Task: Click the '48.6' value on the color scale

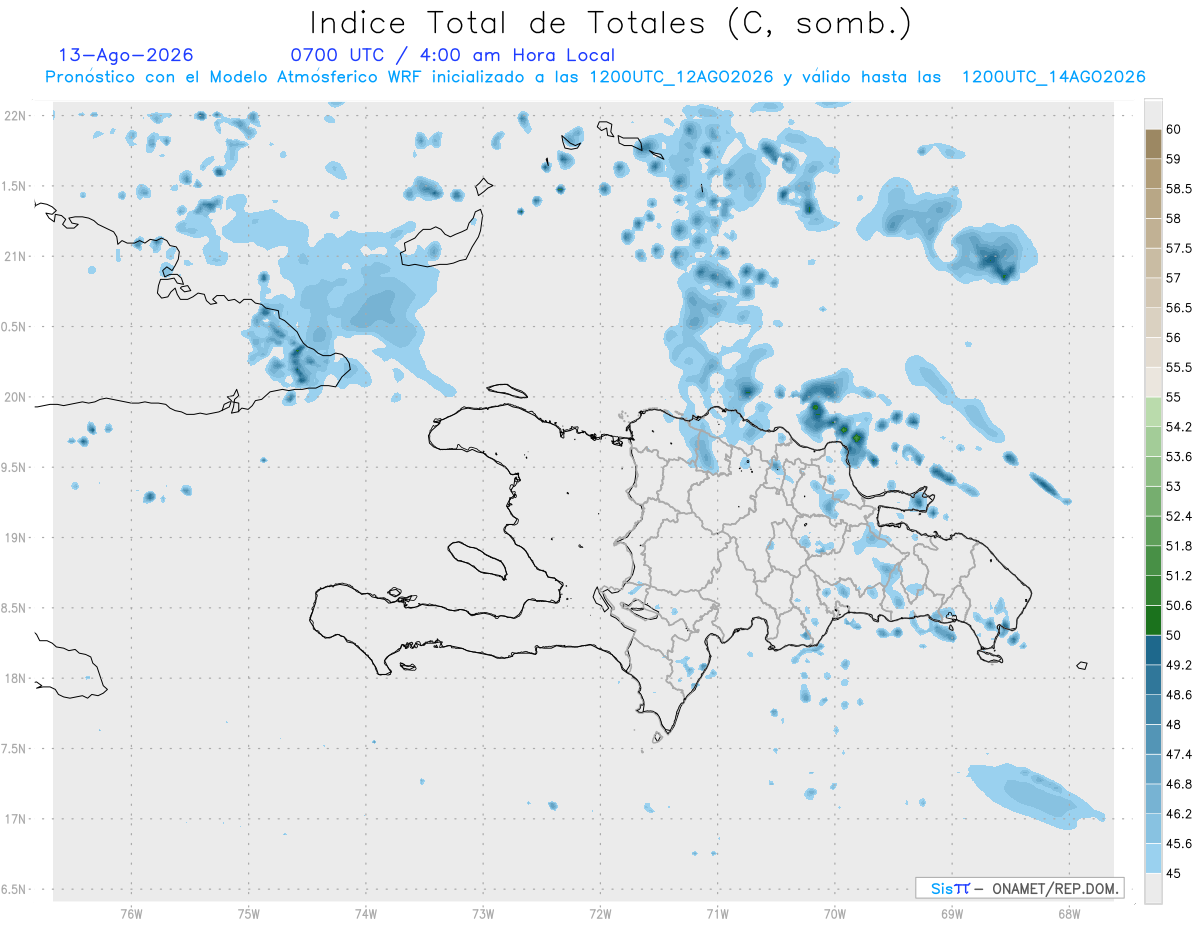Action: click(1179, 695)
